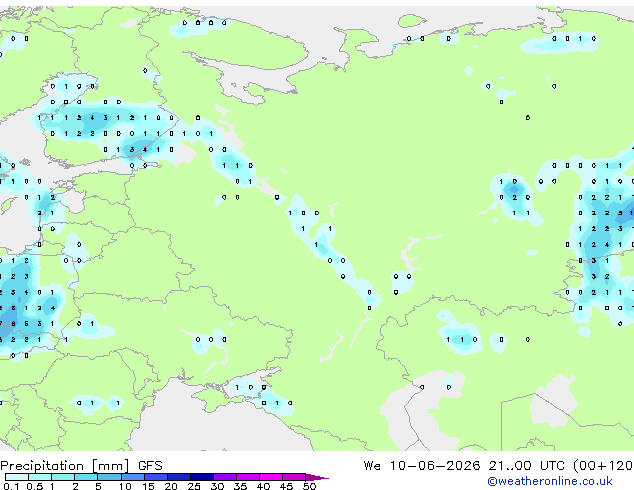
Task: Click the '25' legend scale label
Action: (194, 486)
